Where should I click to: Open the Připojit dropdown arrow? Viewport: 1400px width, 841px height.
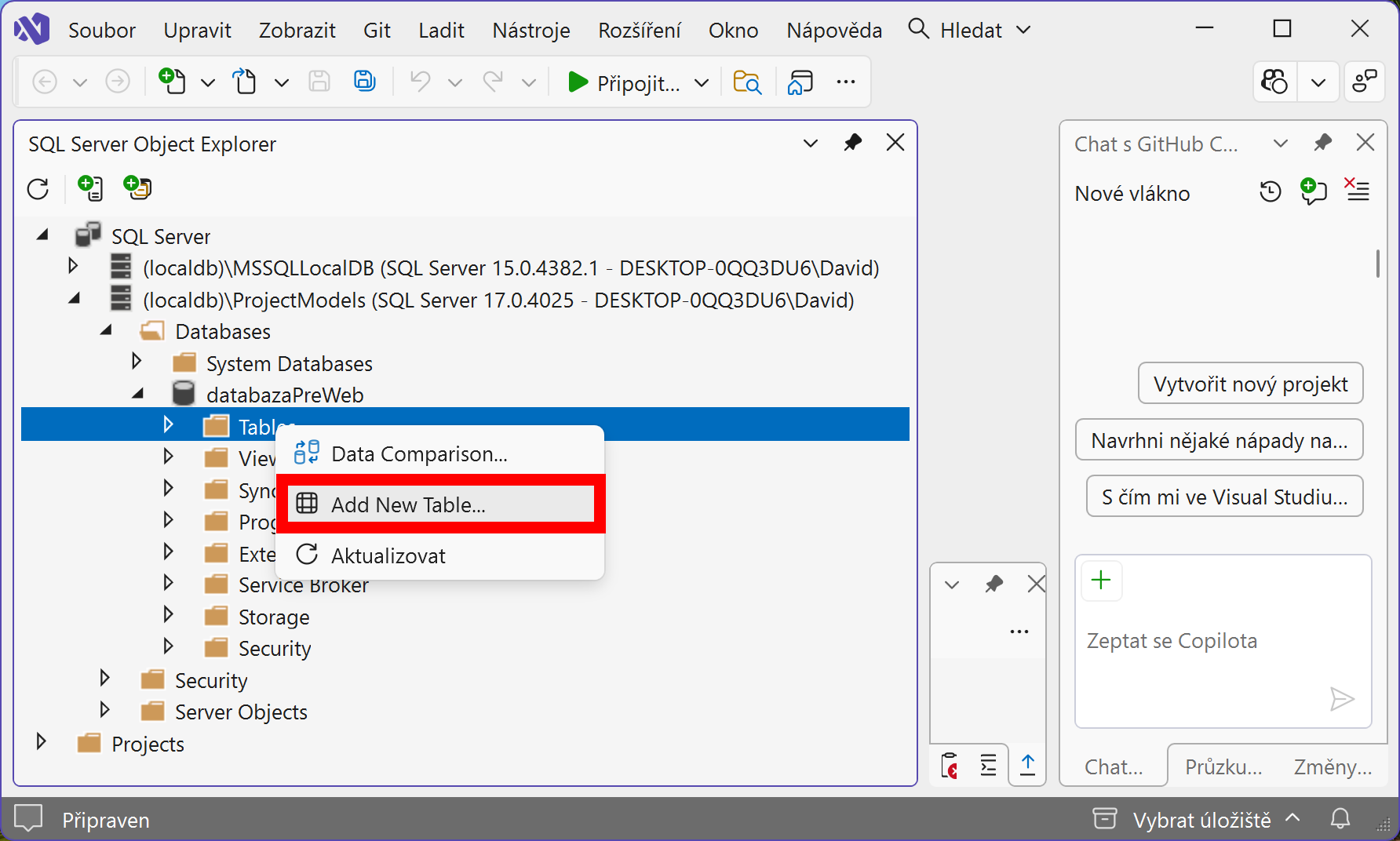(x=702, y=82)
